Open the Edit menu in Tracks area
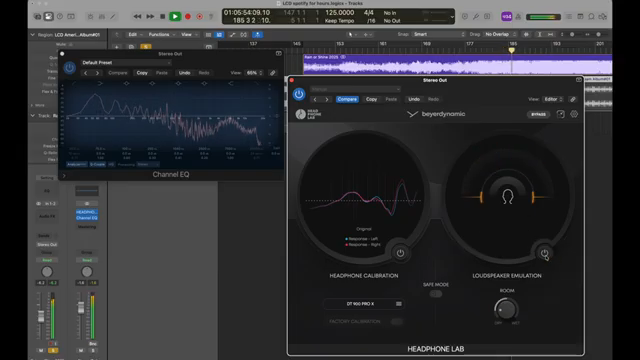640x360 pixels. pos(135,35)
